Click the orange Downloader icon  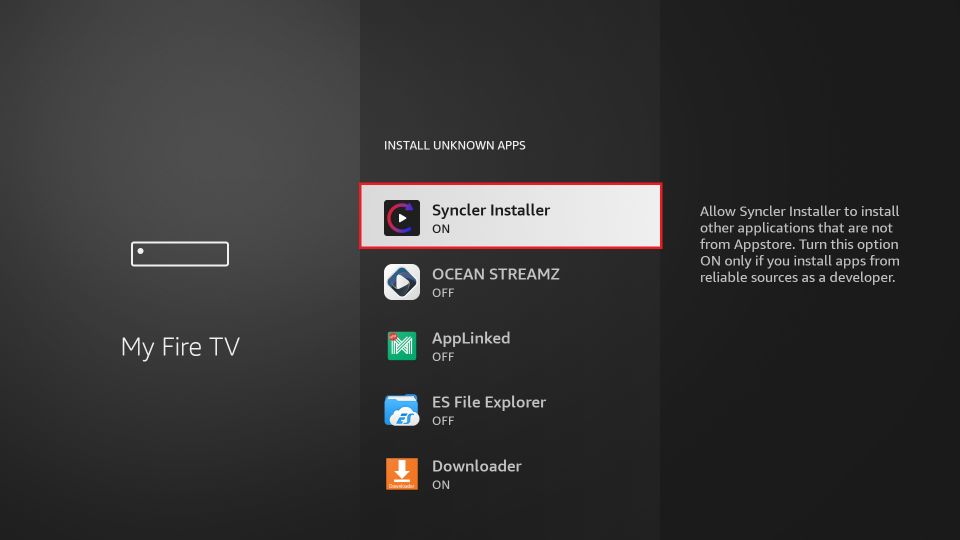click(x=402, y=474)
